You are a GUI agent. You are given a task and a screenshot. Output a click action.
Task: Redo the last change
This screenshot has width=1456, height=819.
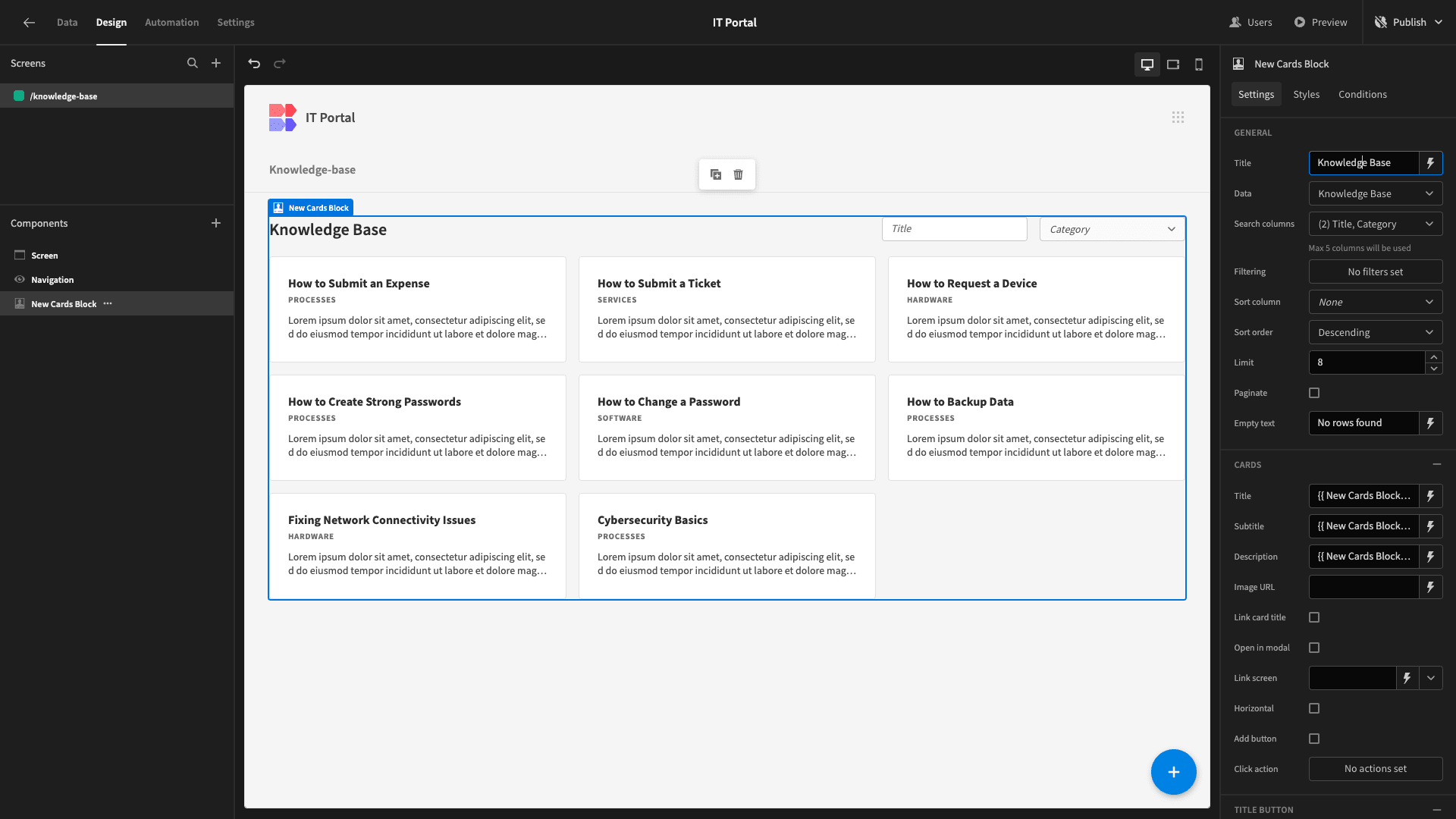tap(280, 64)
